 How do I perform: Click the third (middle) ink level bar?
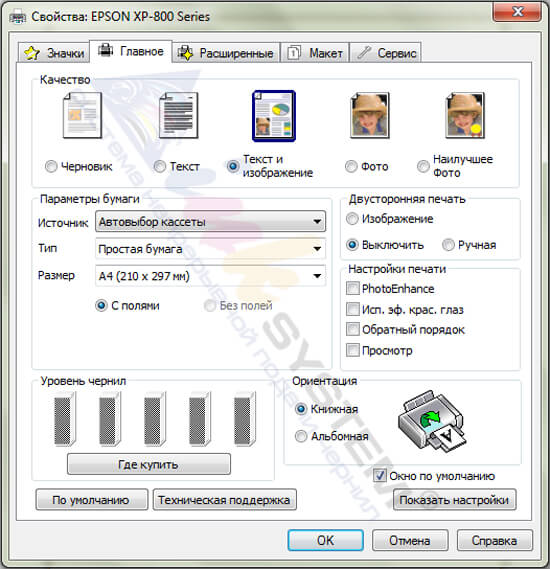155,419
